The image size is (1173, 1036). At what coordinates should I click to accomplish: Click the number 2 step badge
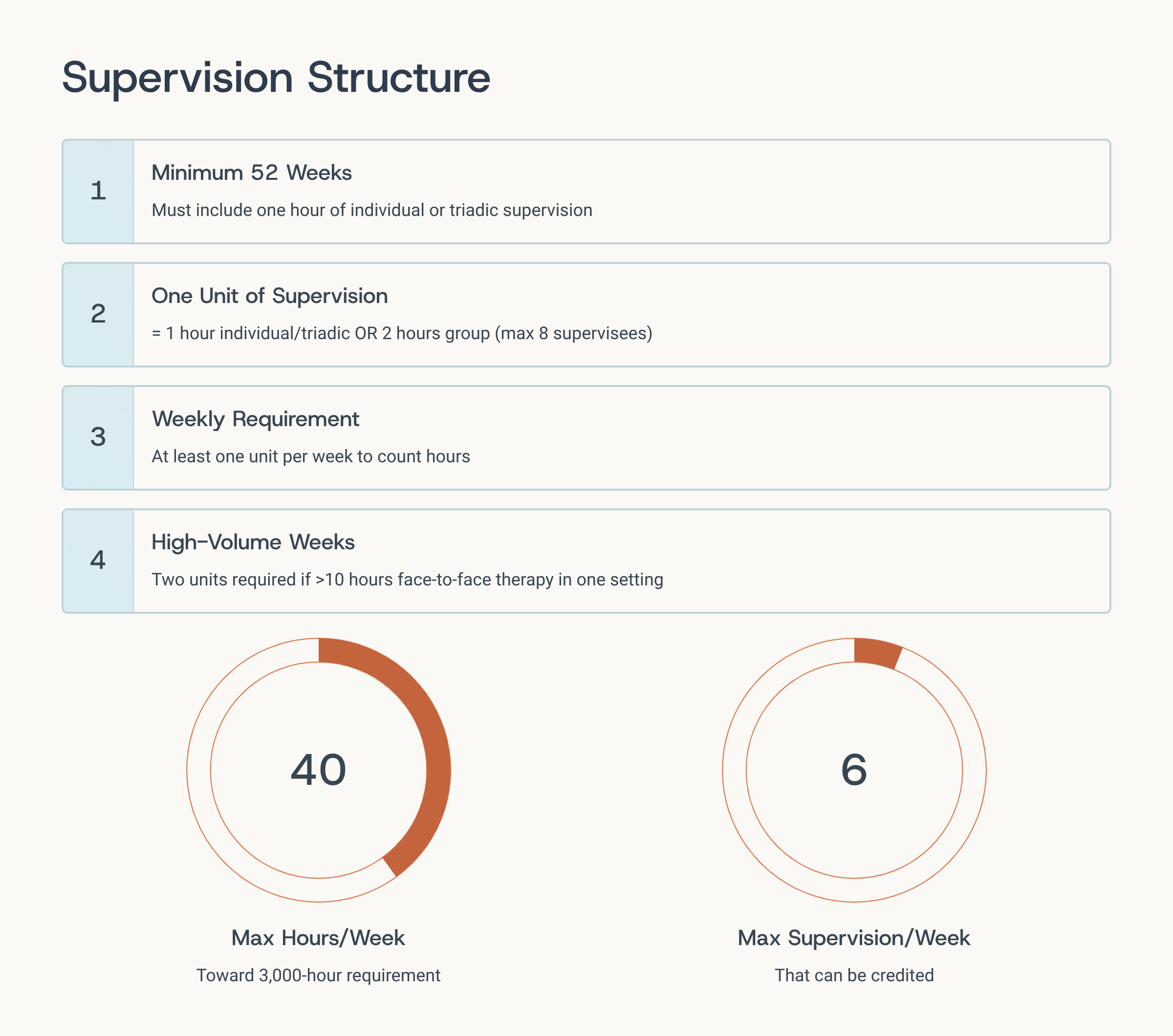coord(98,314)
